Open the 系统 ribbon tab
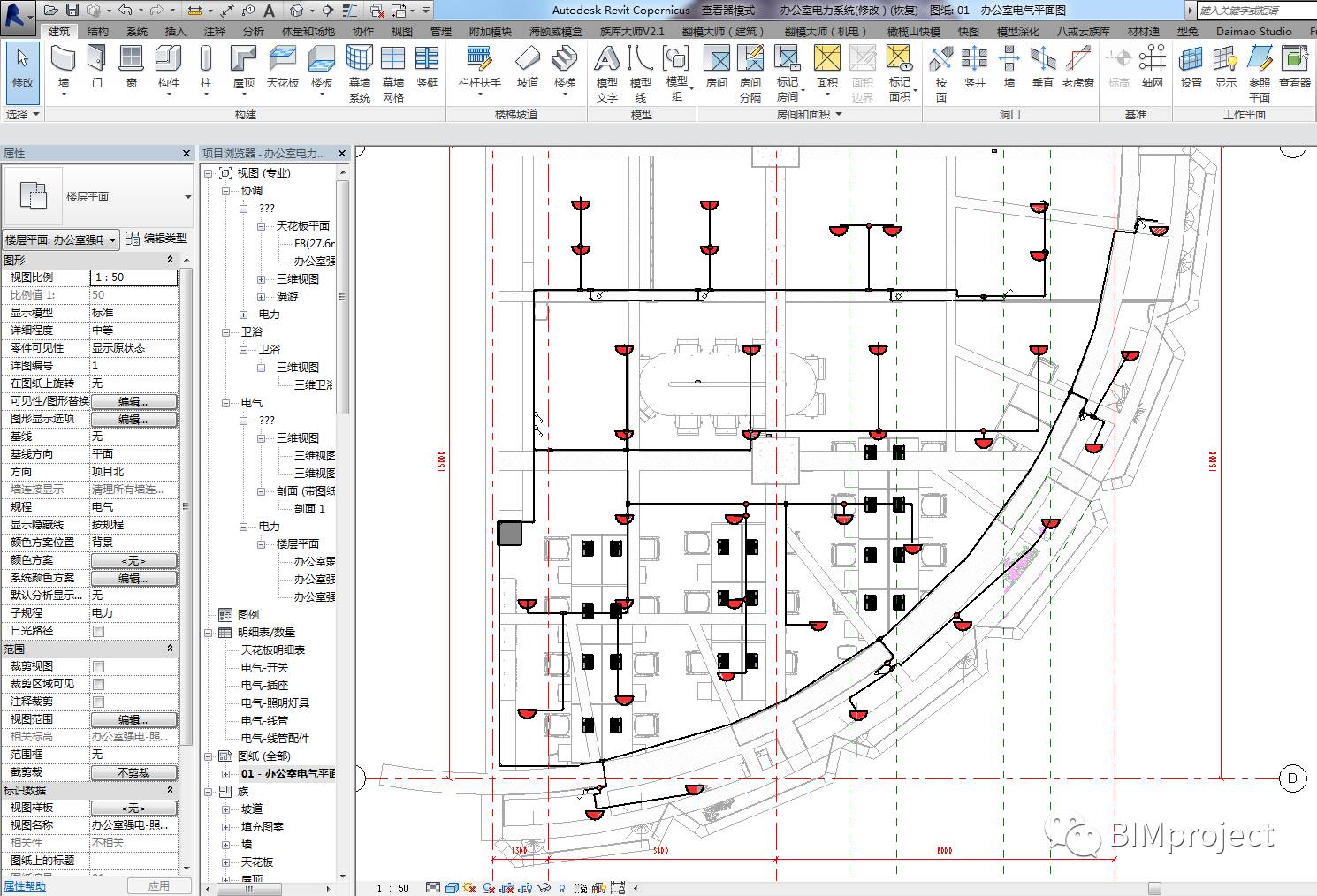This screenshot has height=896, width=1317. tap(137, 31)
